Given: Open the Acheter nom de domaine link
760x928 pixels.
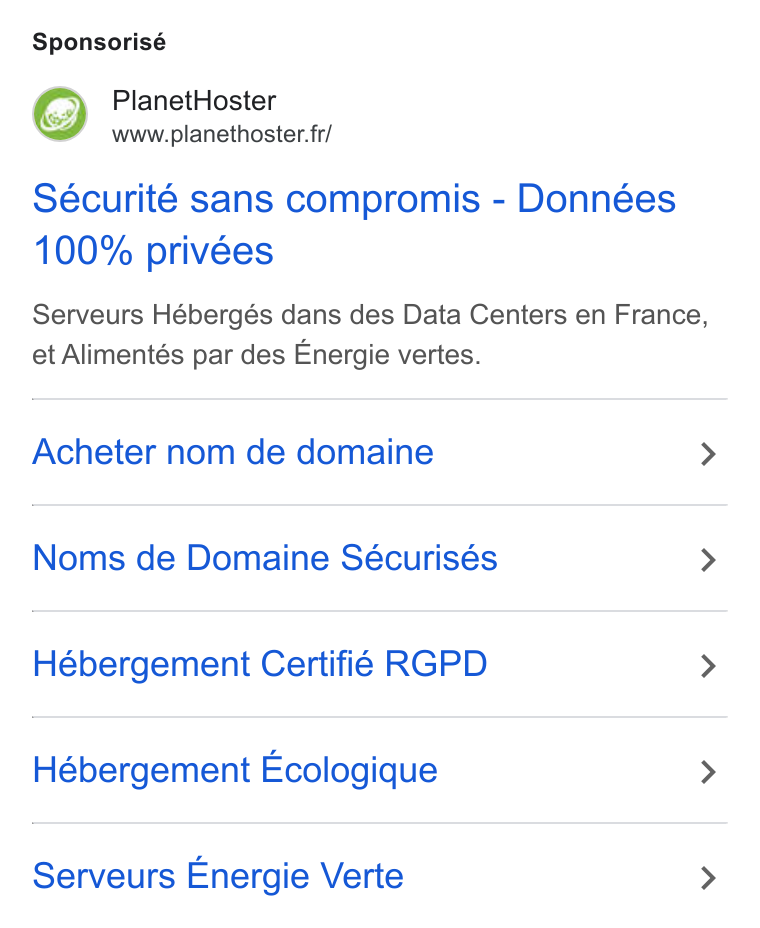Looking at the screenshot, I should (x=233, y=452).
